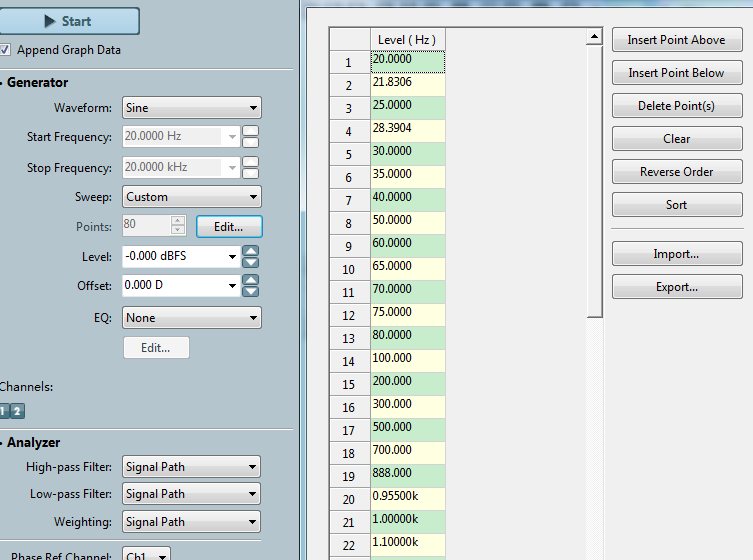Viewport: 753px width, 560px height.
Task: Click Delete Point(s) button
Action: point(677,106)
